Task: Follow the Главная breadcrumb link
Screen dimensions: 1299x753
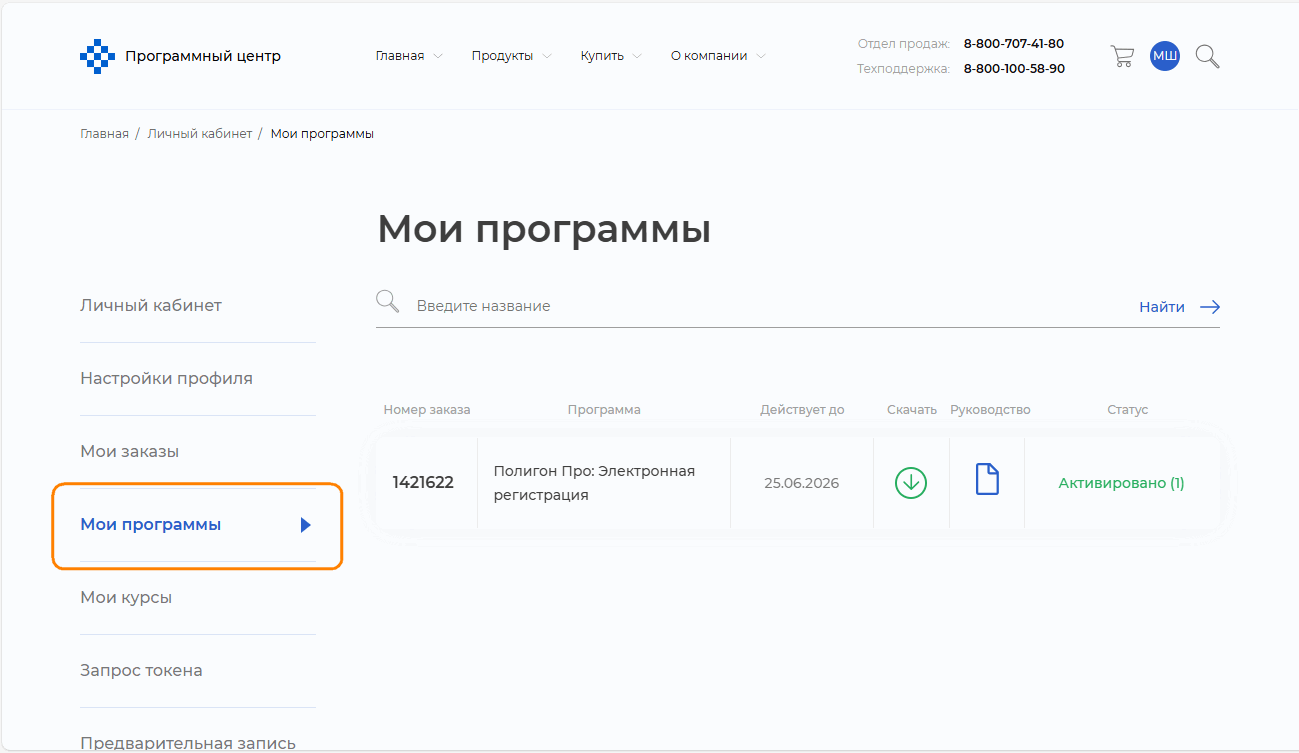Action: (104, 134)
